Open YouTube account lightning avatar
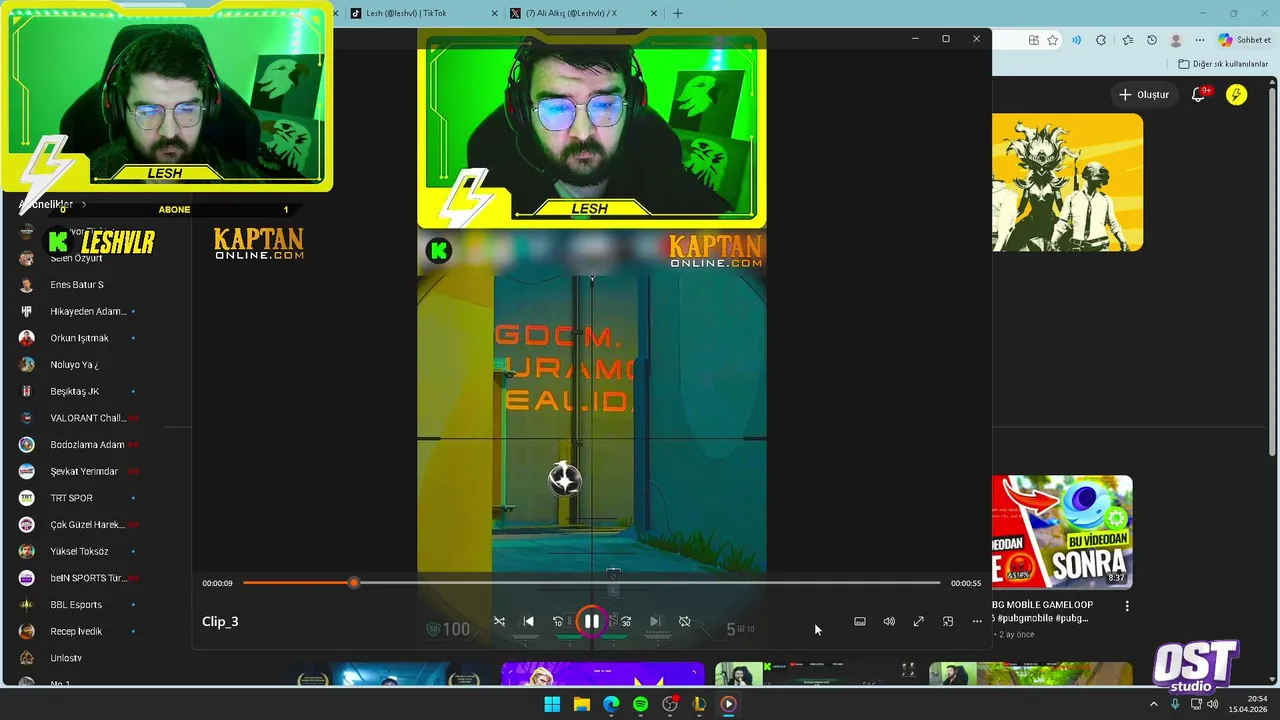1280x720 pixels. (x=1237, y=95)
